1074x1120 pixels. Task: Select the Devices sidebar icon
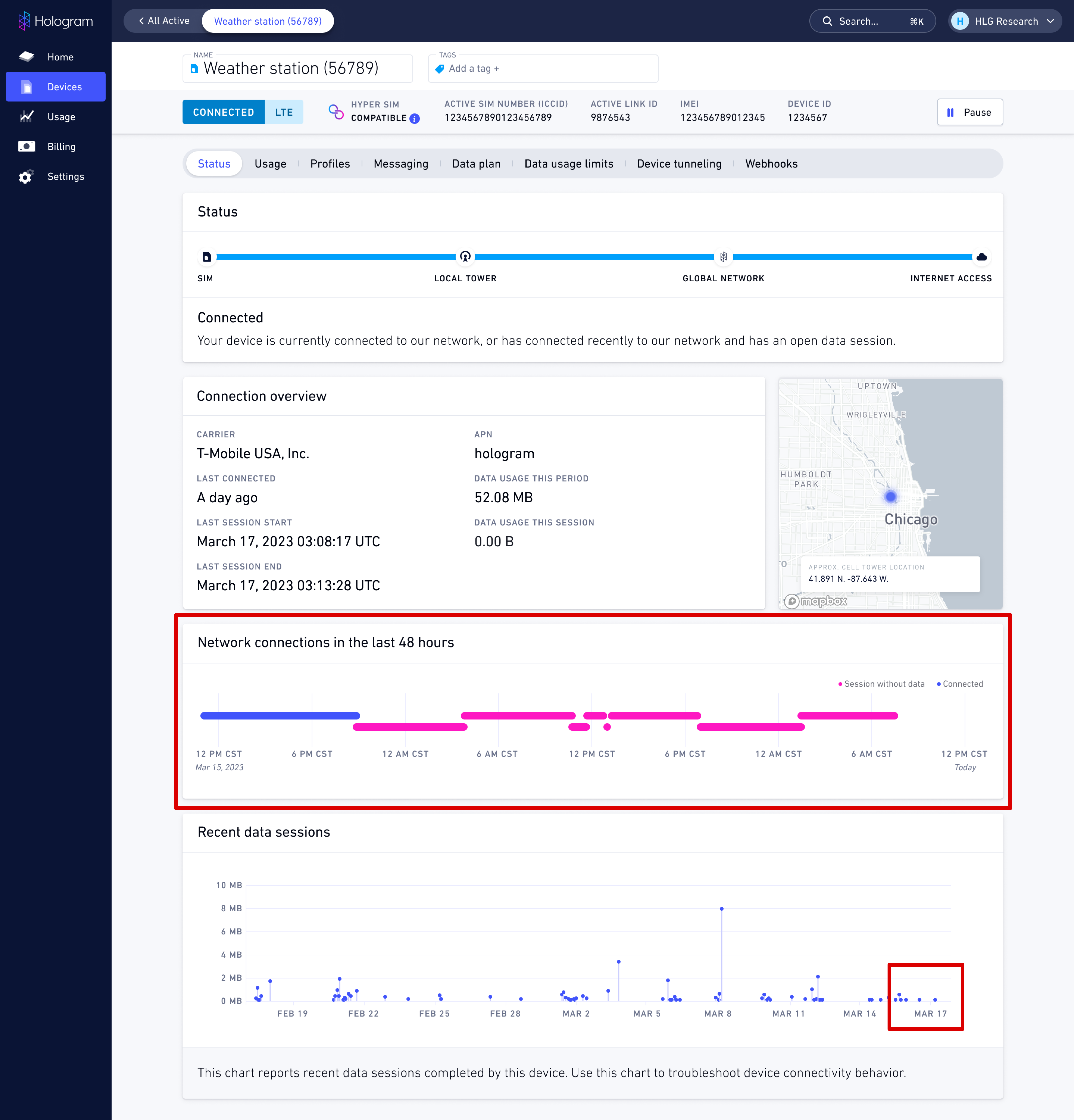(26, 87)
